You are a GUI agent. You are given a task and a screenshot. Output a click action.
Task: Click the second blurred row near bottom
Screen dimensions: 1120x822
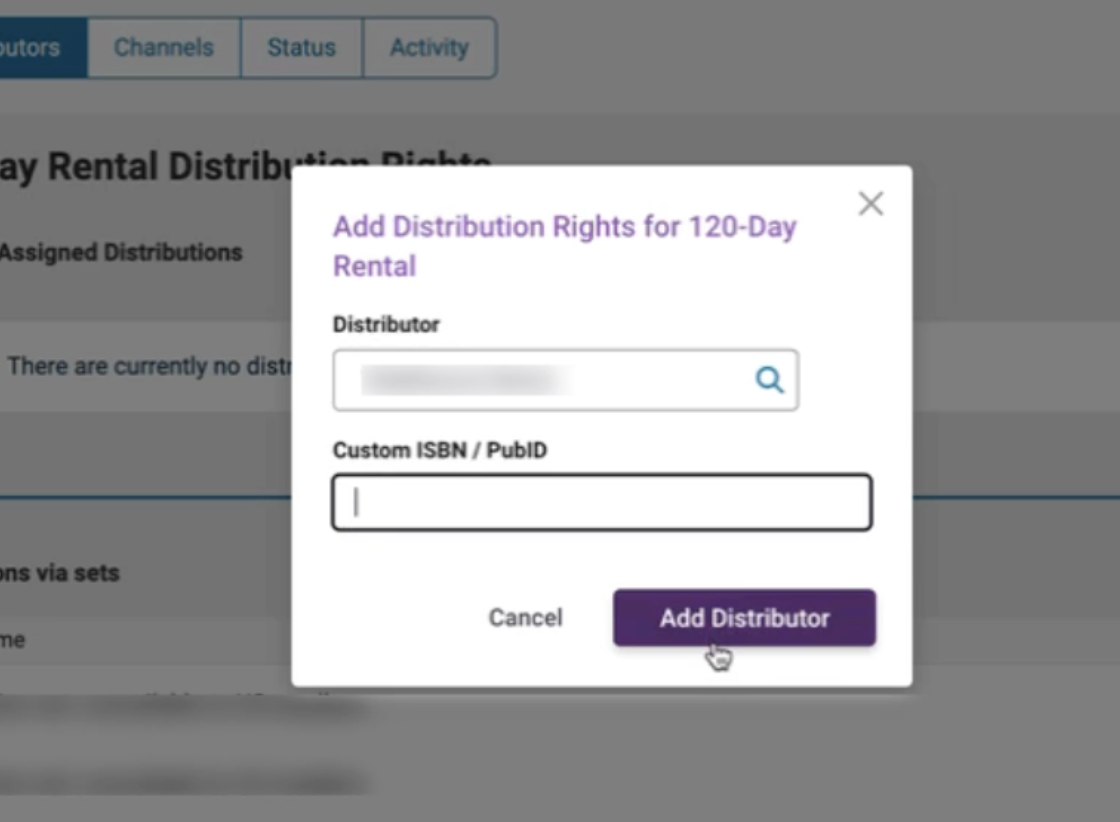[182, 783]
